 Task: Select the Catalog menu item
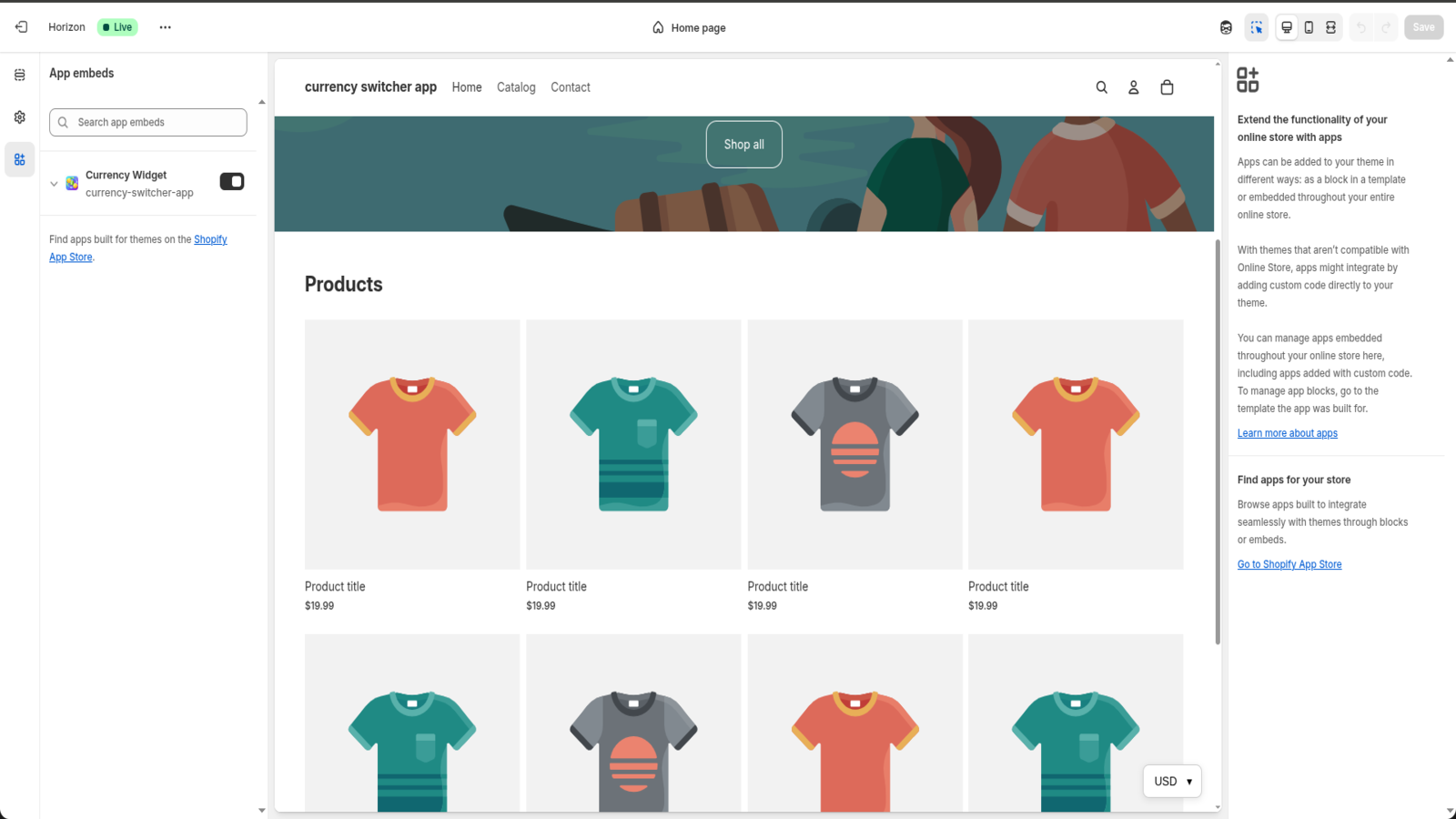(516, 87)
